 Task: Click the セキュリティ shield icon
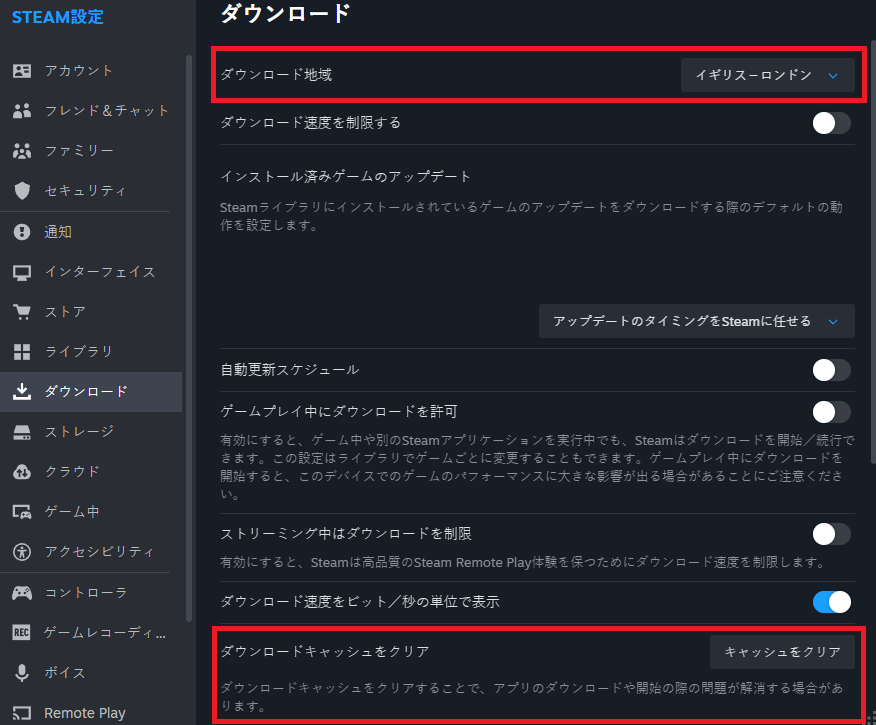pyautogui.click(x=22, y=190)
